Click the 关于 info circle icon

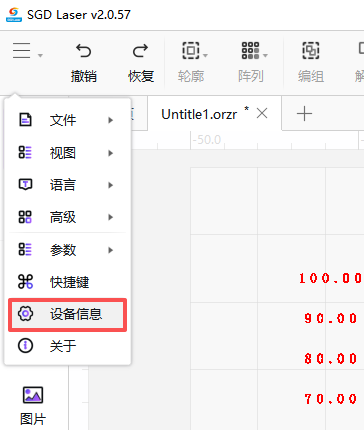click(25, 346)
